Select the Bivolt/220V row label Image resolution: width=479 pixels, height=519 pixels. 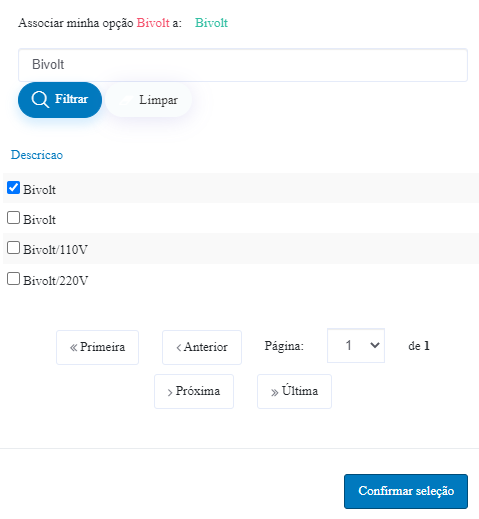tap(56, 281)
